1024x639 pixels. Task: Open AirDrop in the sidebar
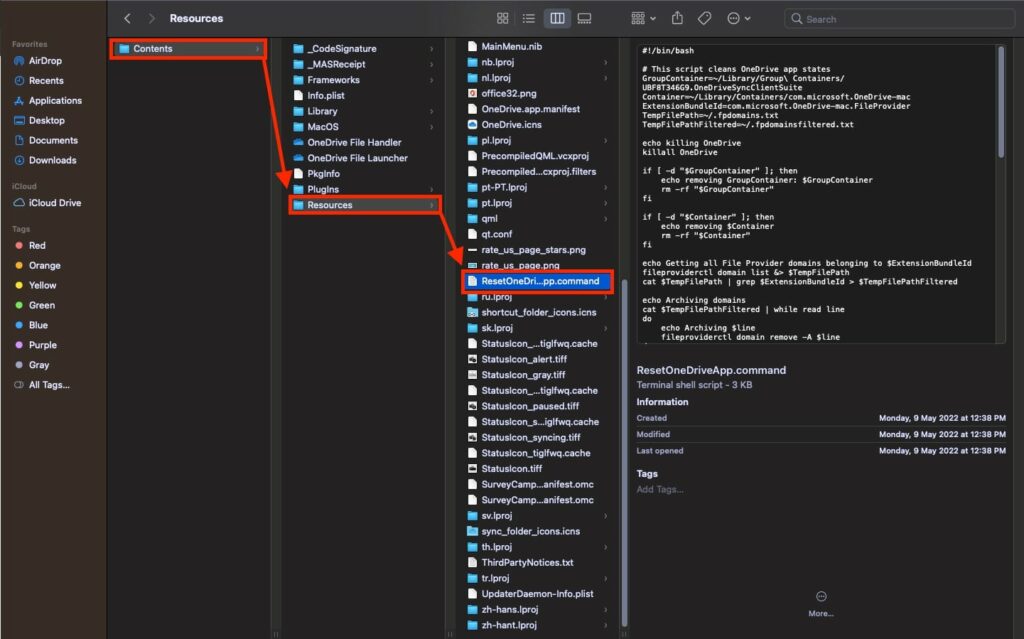click(x=46, y=61)
